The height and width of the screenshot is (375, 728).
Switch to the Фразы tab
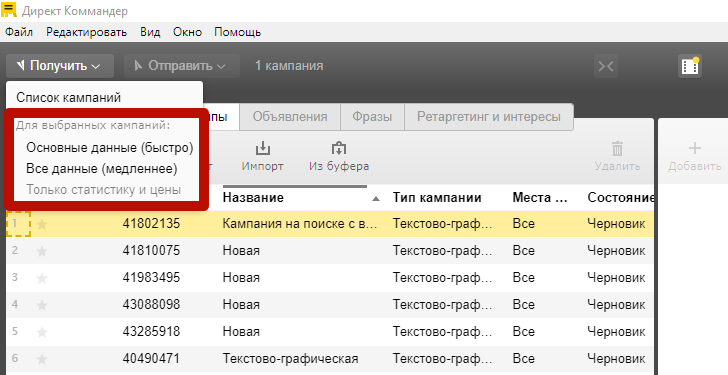click(372, 116)
